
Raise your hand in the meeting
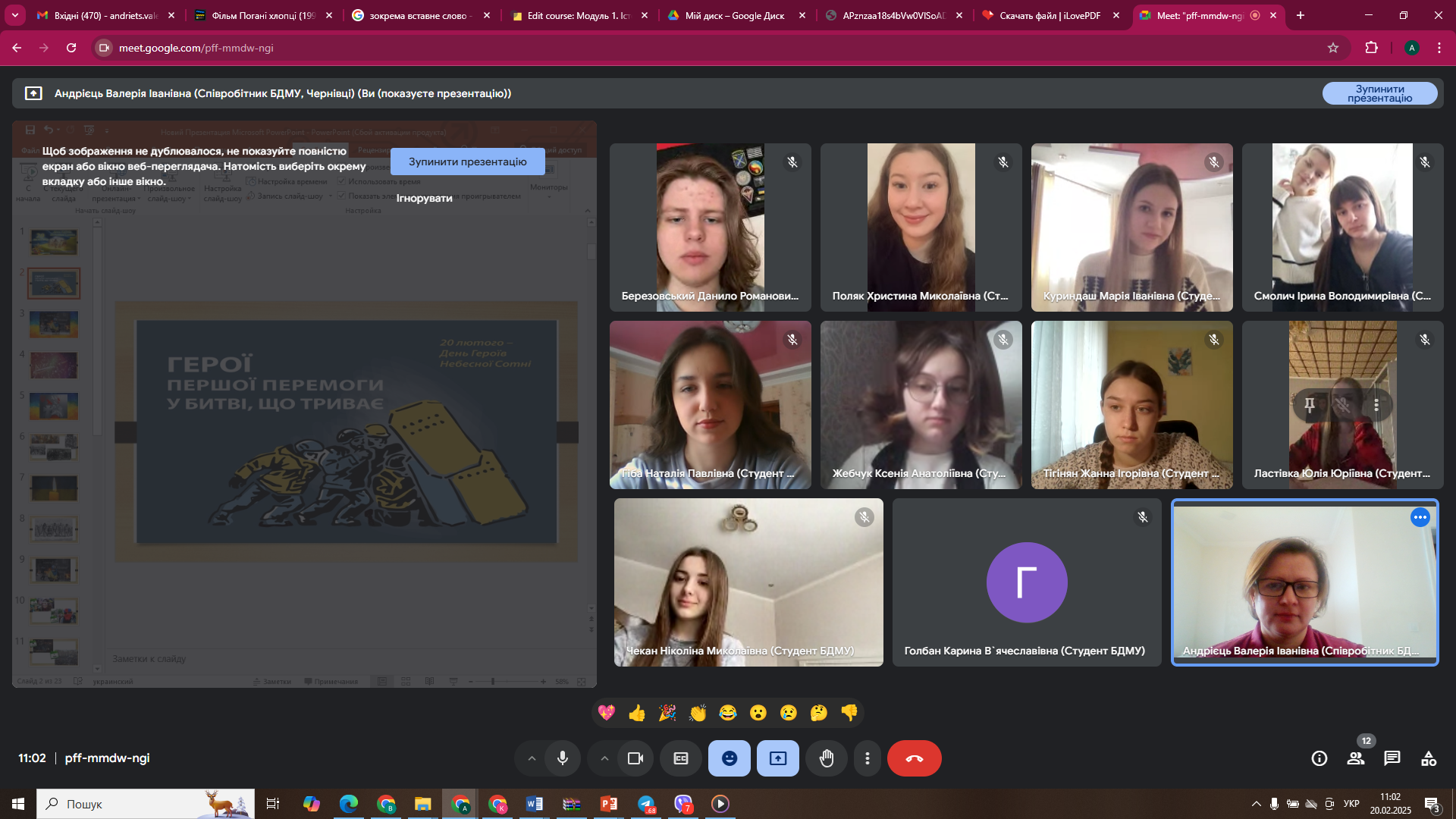(x=827, y=758)
